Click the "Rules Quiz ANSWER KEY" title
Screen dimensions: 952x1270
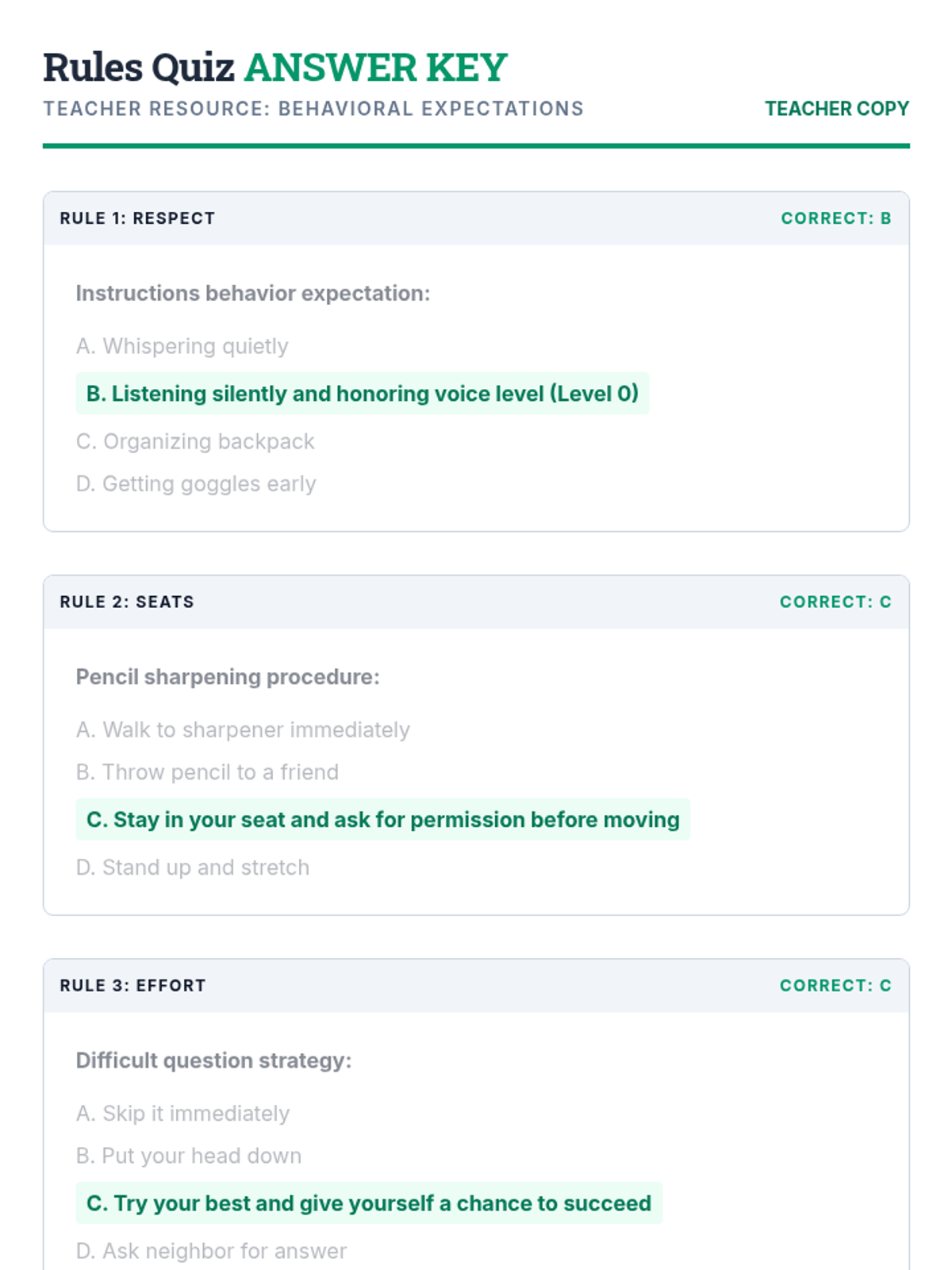pyautogui.click(x=274, y=67)
